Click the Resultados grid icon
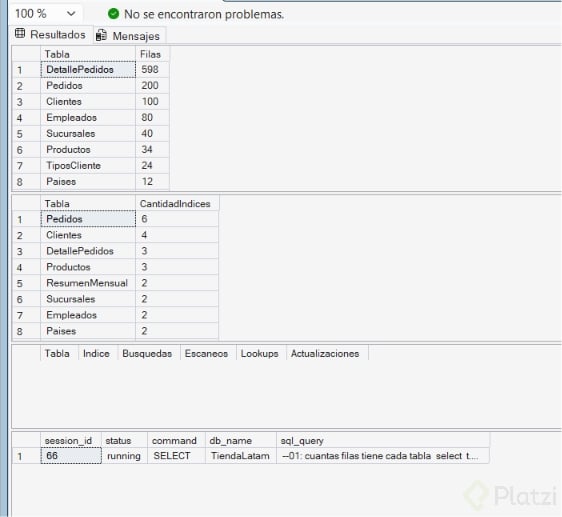This screenshot has height=517, width=562. [x=20, y=34]
